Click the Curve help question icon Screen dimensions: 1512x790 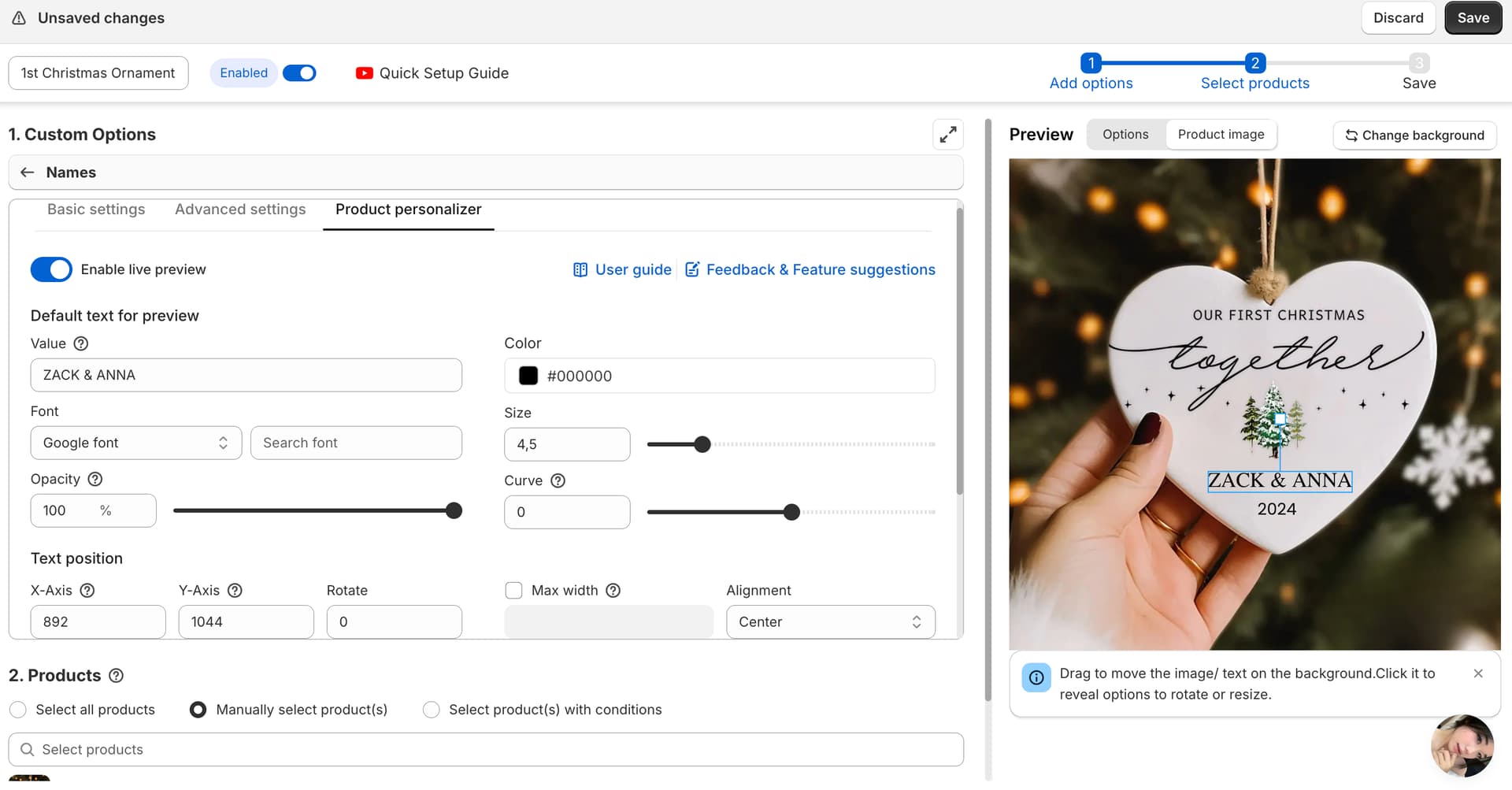tap(558, 480)
